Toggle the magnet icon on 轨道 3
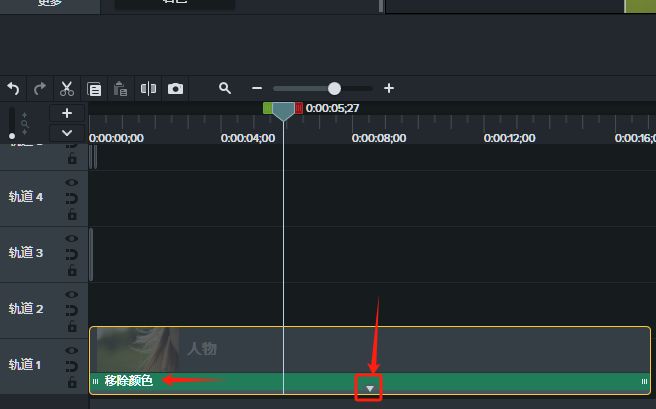The width and height of the screenshot is (656, 409). point(72,254)
